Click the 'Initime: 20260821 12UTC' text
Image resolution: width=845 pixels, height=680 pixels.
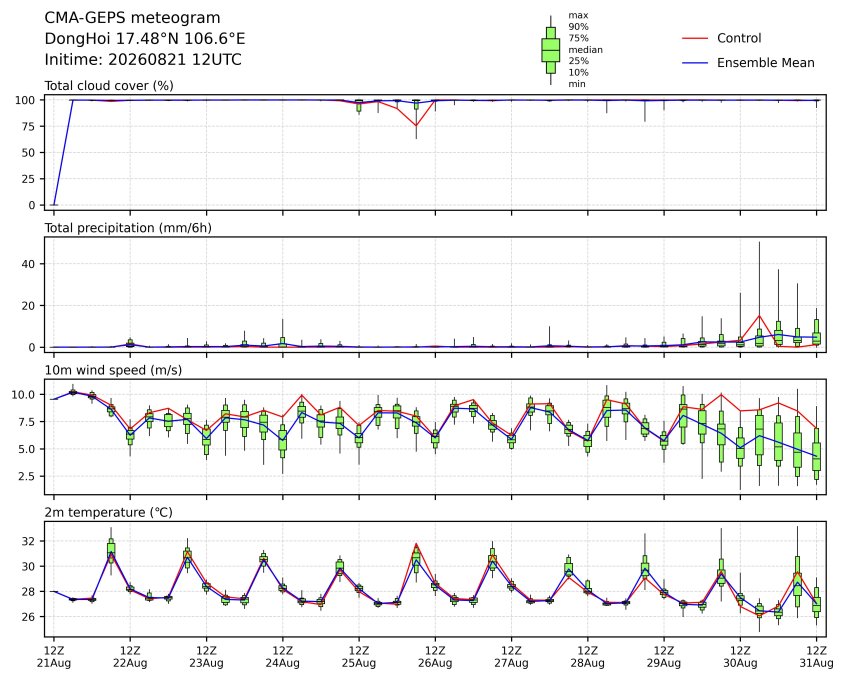pos(143,59)
